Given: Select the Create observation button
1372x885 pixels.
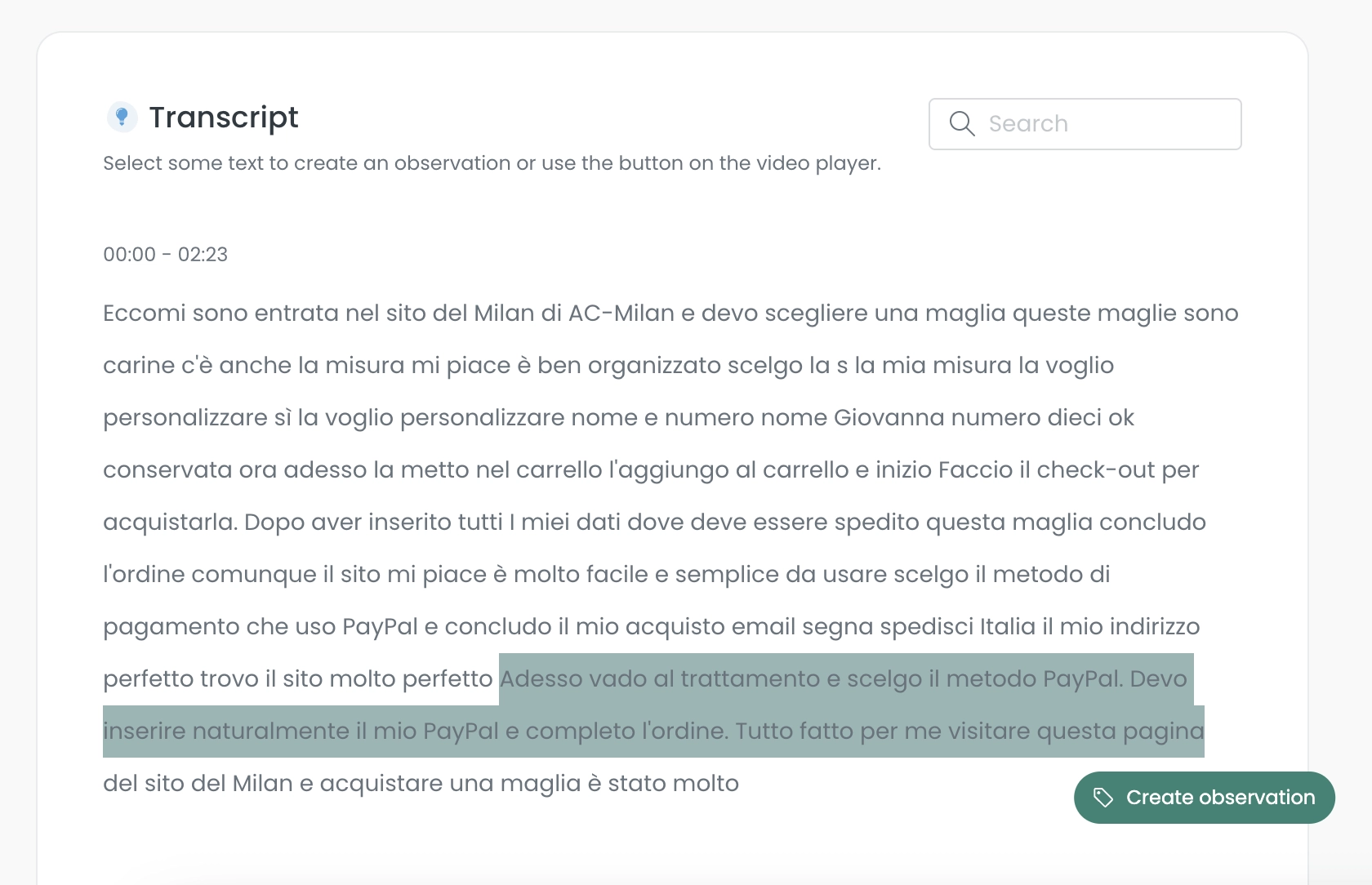Looking at the screenshot, I should pyautogui.click(x=1203, y=798).
